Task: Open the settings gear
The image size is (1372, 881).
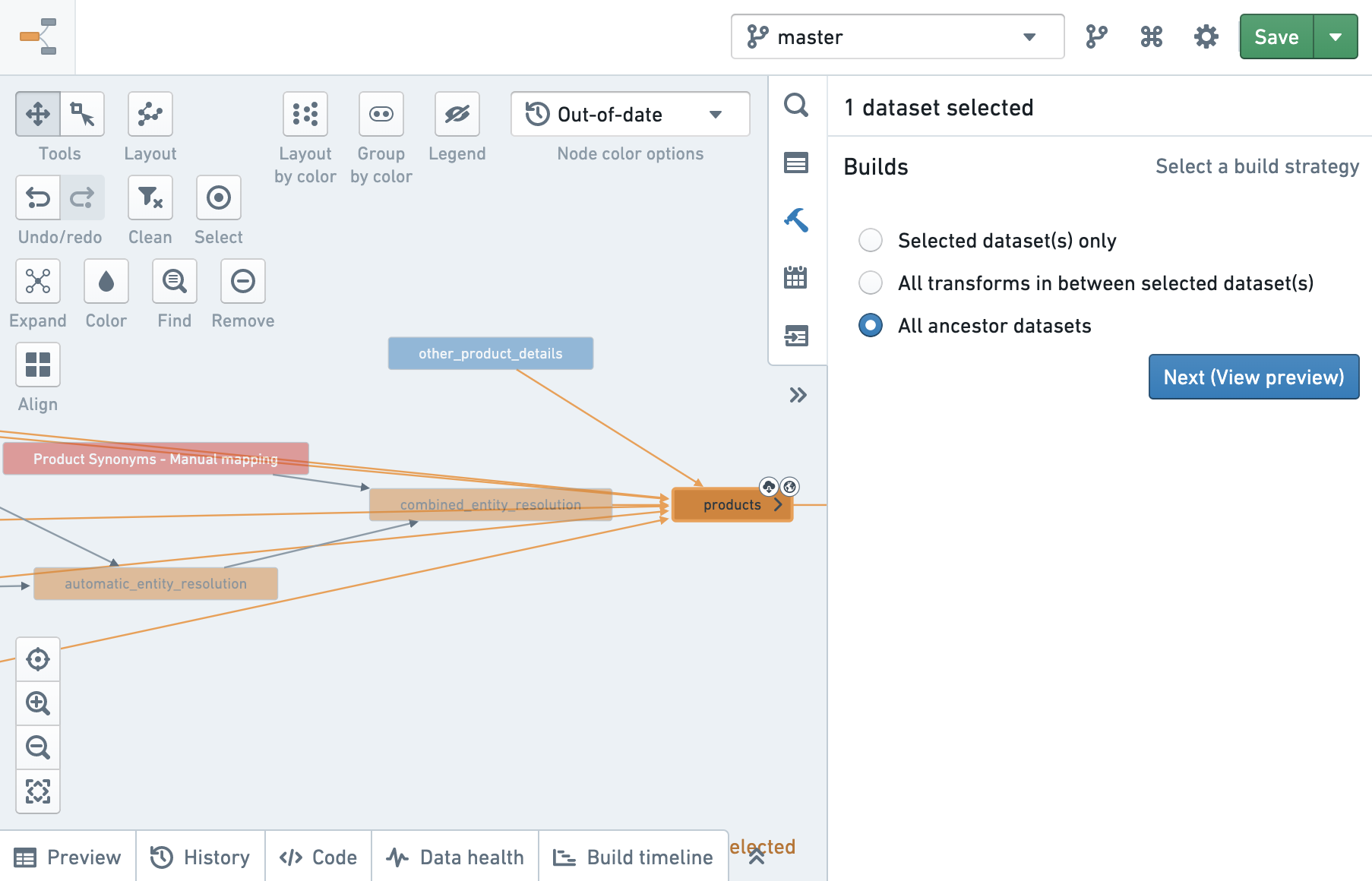Action: 1206,36
